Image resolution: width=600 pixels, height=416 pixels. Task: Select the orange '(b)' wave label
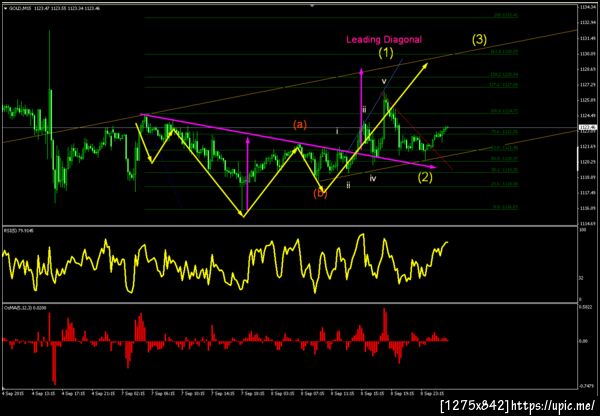click(320, 194)
